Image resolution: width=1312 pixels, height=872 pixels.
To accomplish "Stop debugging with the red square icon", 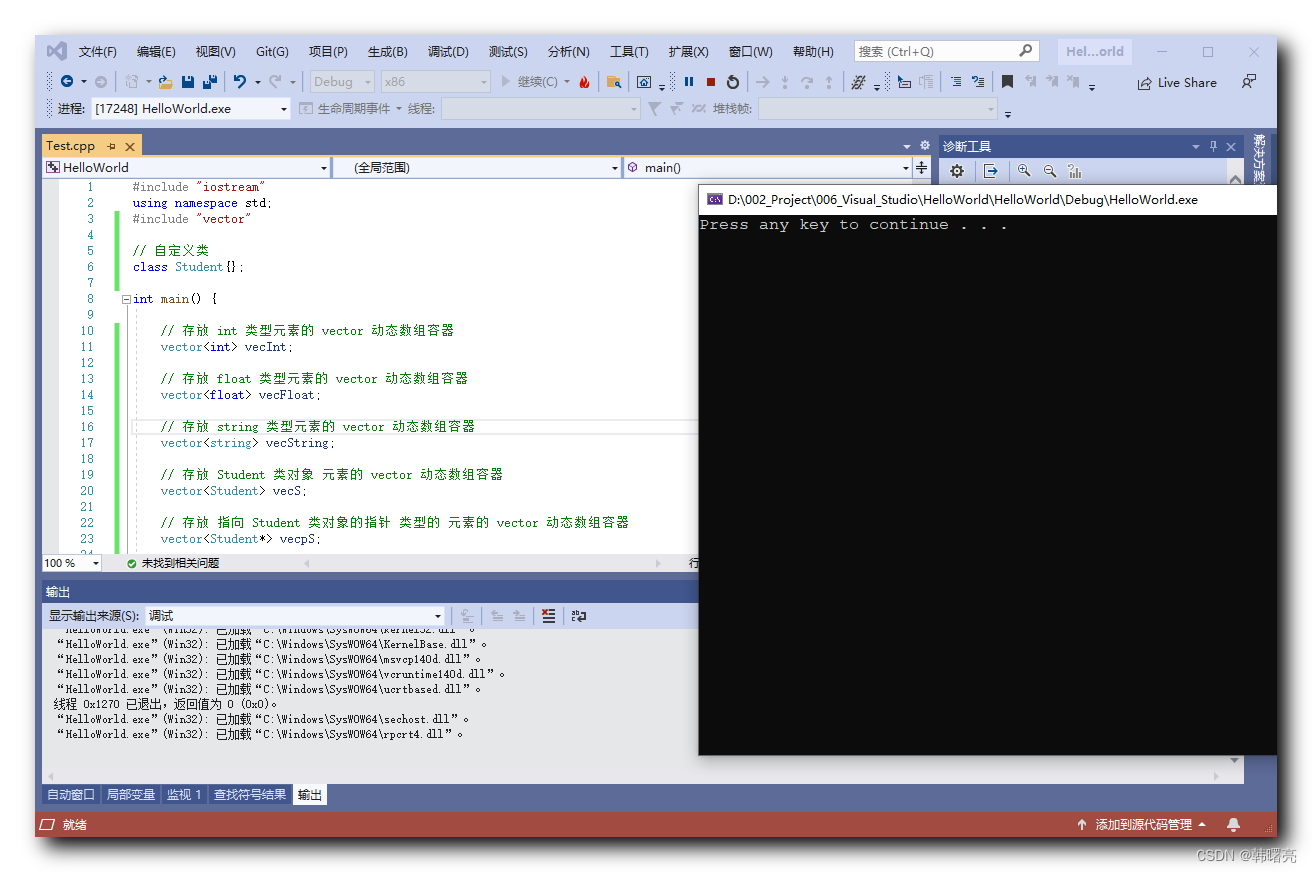I will (711, 82).
